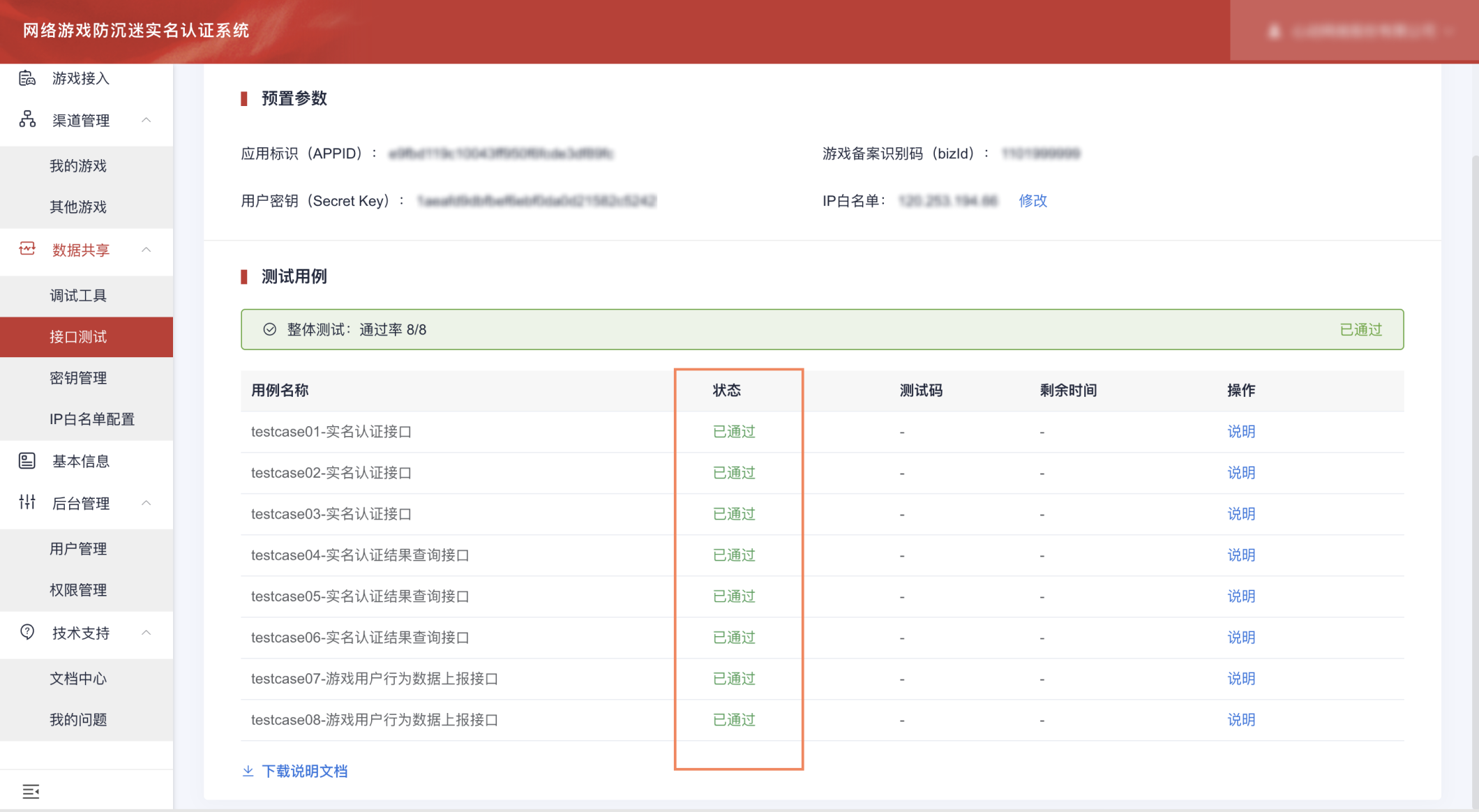This screenshot has width=1479, height=812.
Task: Click the 基本信息 card icon
Action: point(27,460)
